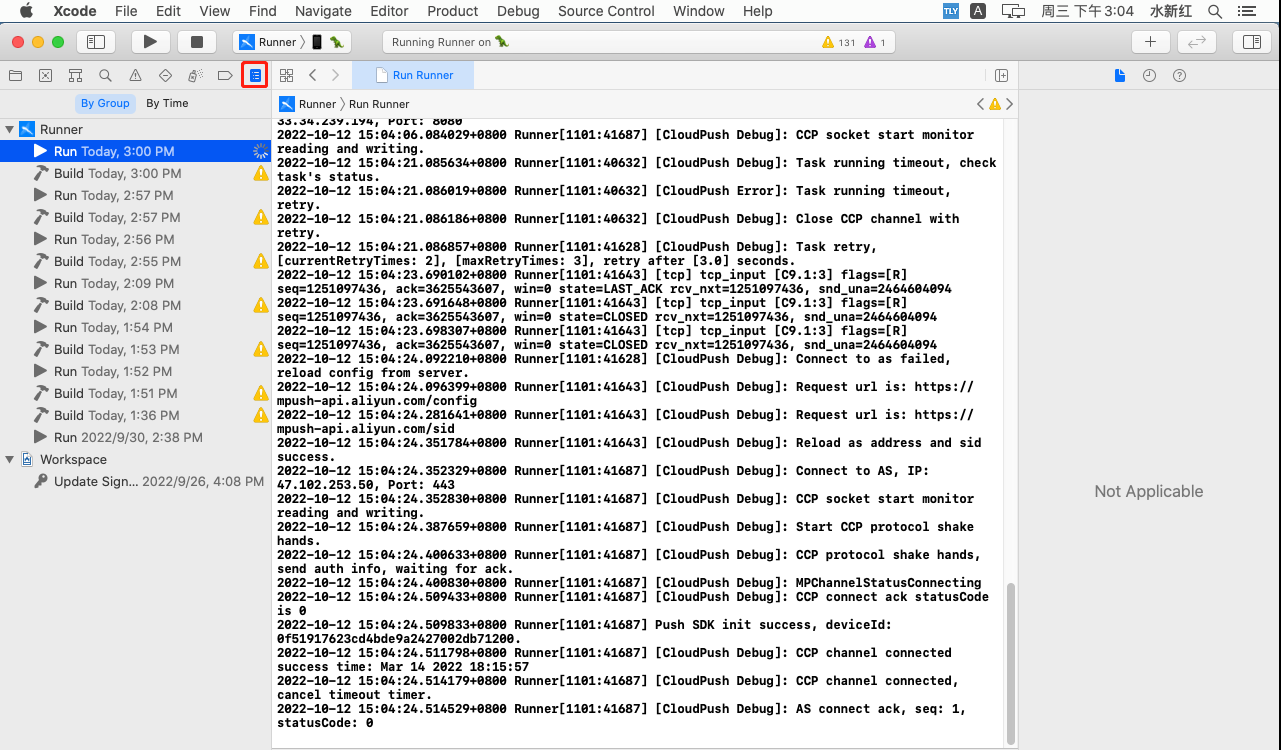Jump to previous issue arrow in jump bar
Screen dimensions: 1281x750
point(980,104)
